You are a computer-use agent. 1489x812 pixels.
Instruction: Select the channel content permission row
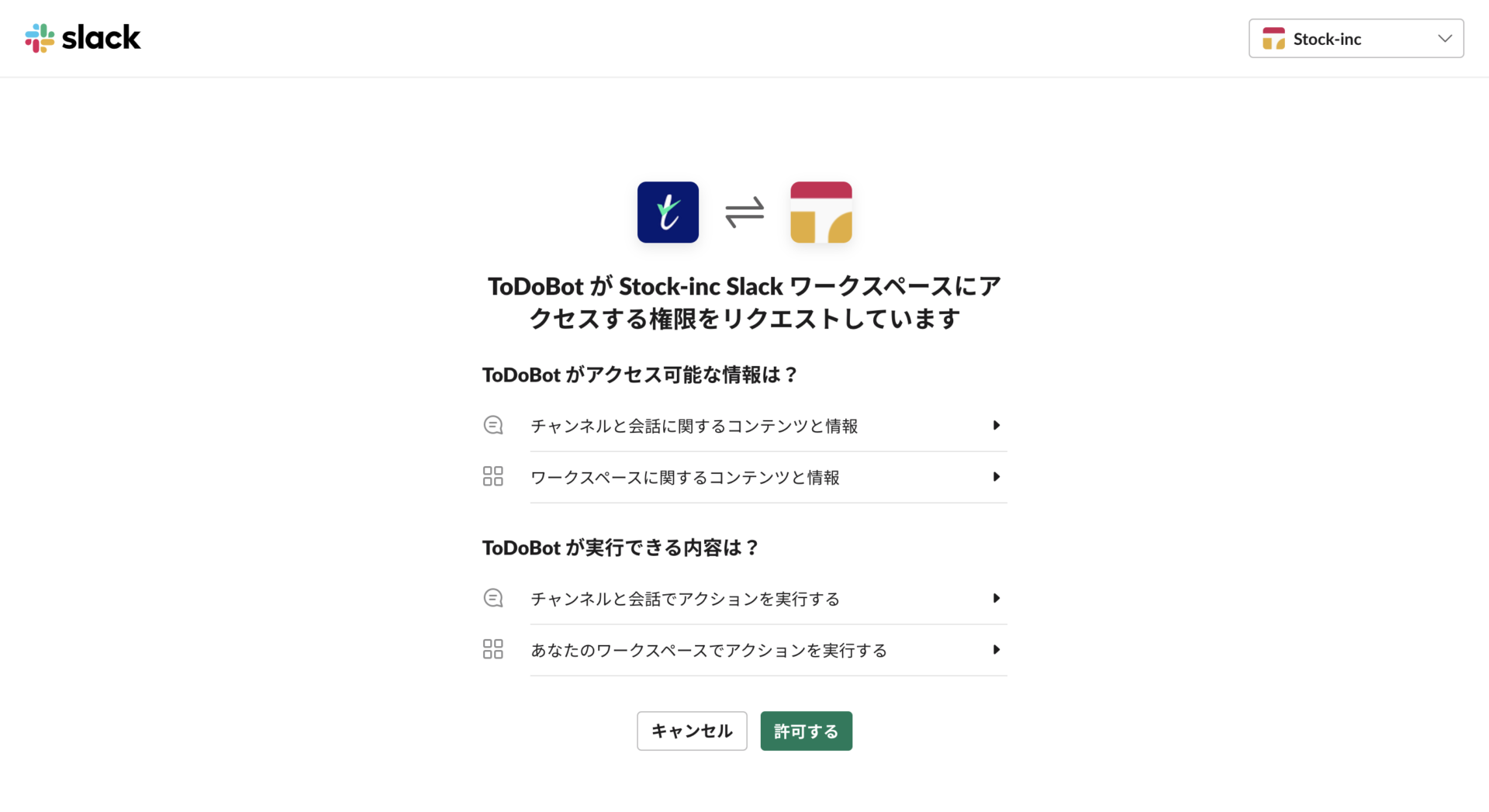tap(744, 425)
